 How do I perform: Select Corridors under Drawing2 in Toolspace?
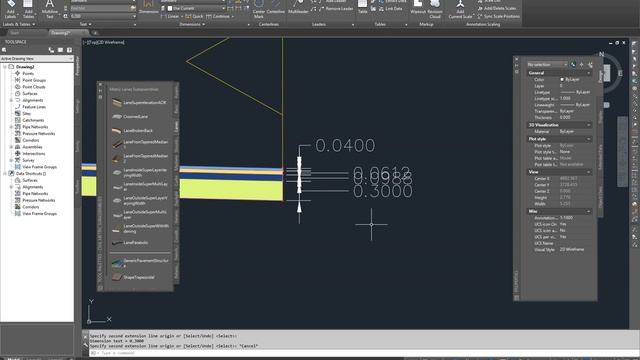[31, 140]
